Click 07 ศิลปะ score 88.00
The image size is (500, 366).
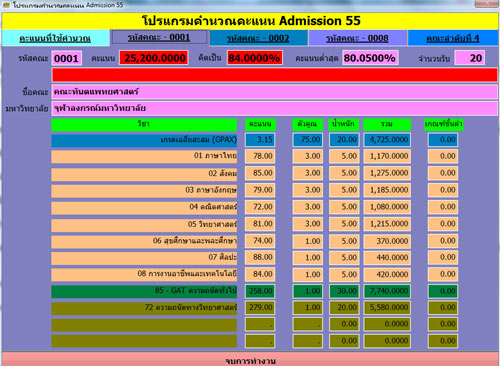click(260, 257)
